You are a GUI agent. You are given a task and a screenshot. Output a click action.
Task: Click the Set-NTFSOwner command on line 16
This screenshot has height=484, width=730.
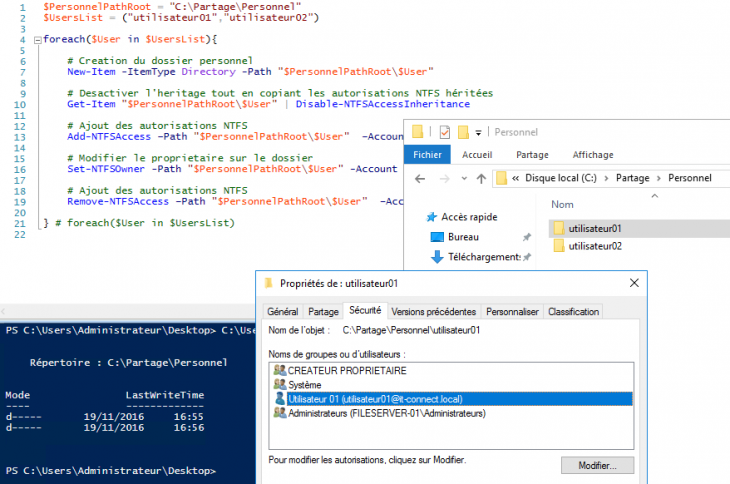pyautogui.click(x=106, y=168)
